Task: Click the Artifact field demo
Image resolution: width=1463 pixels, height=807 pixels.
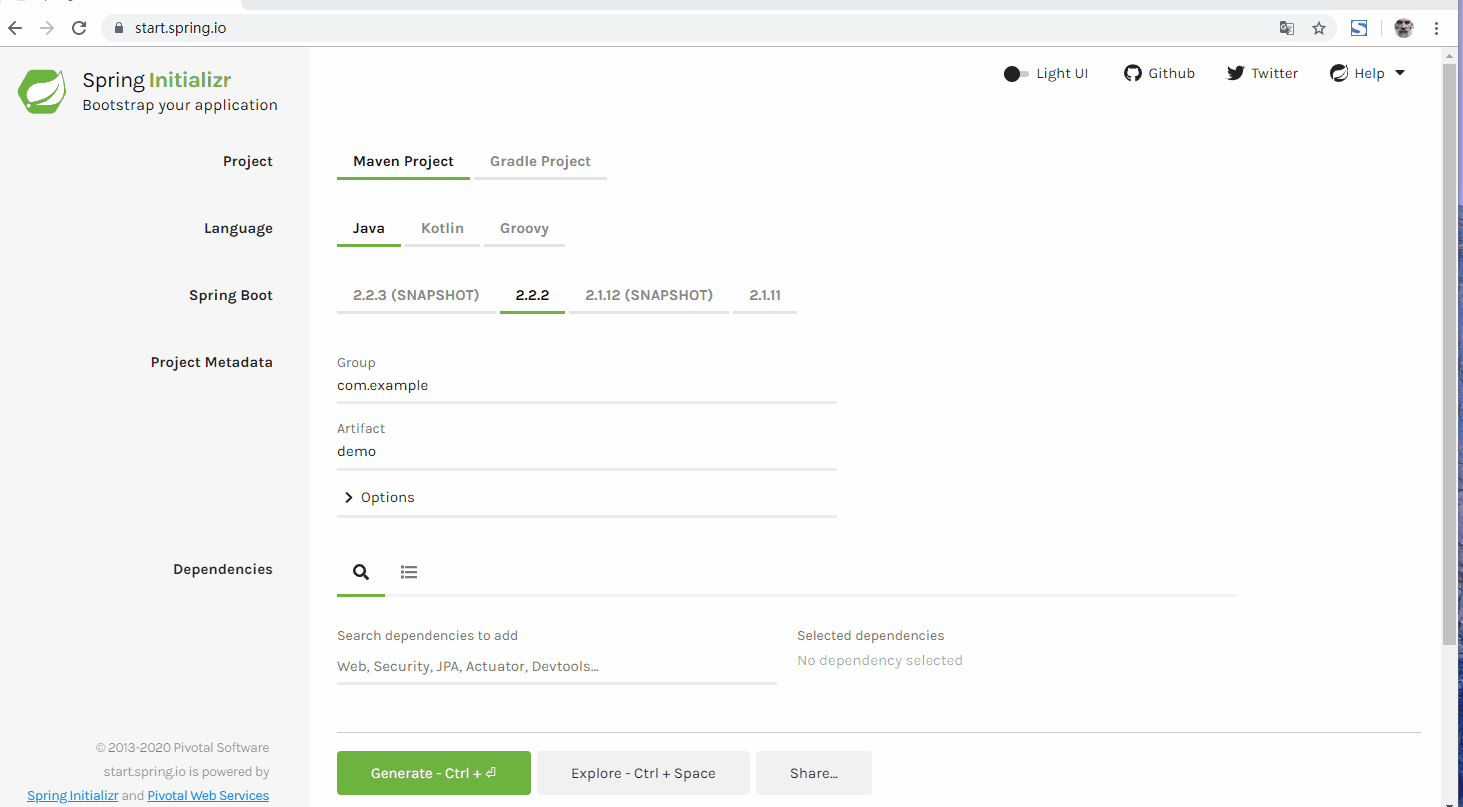Action: click(x=586, y=452)
